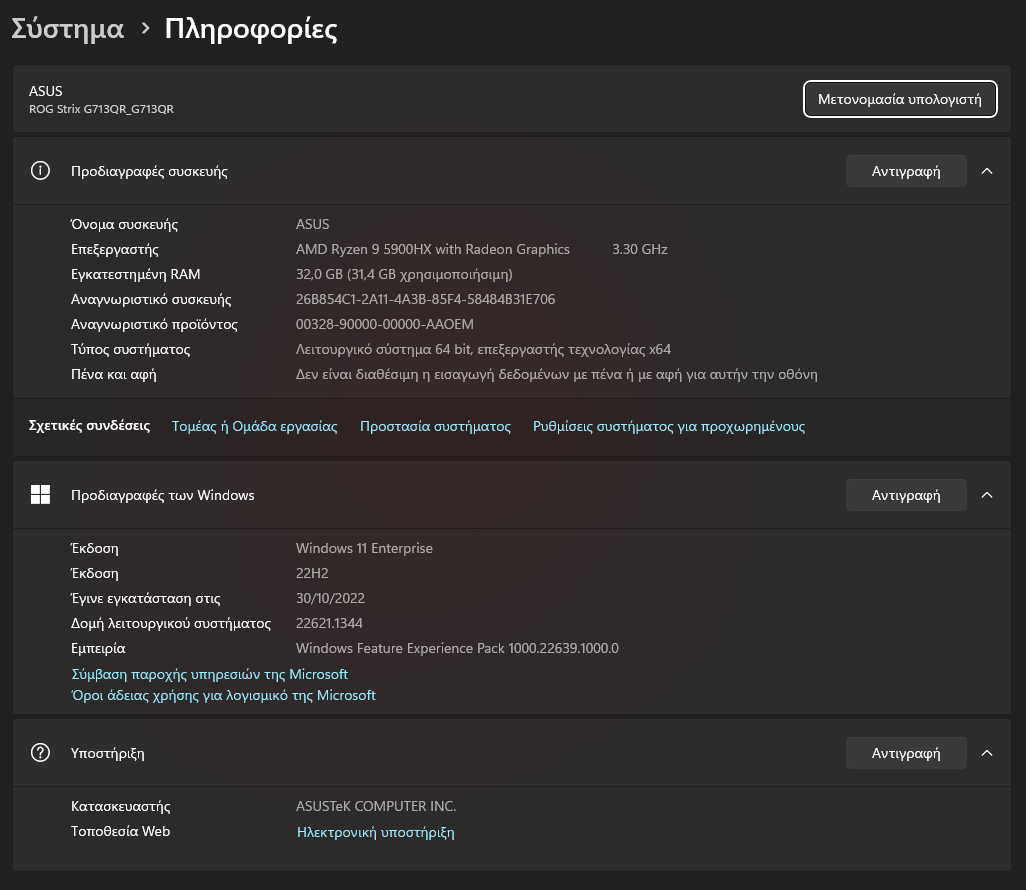Click the Αναγνωριστικό συσκευής label
This screenshot has height=890, width=1026.
point(151,300)
